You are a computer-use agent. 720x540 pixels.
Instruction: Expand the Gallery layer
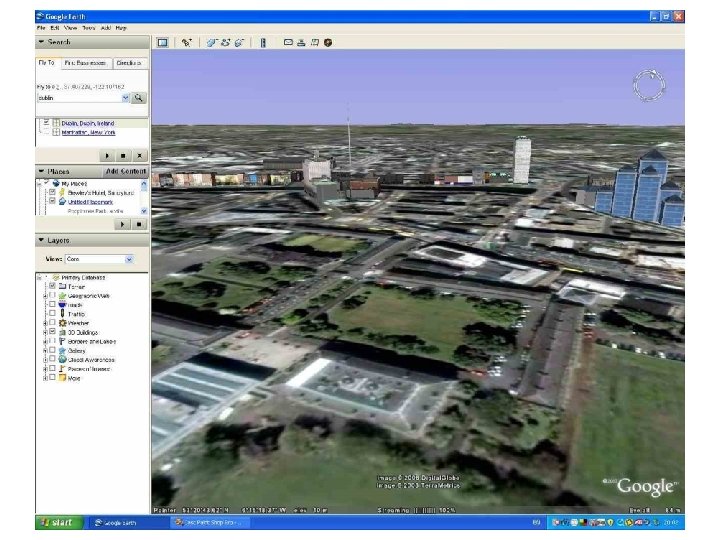click(x=45, y=351)
